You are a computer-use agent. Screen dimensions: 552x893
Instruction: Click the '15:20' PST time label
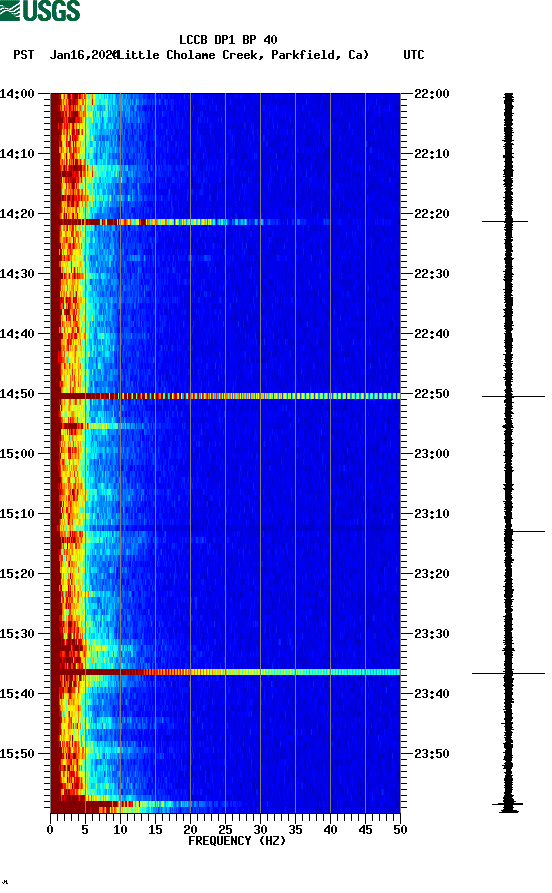(17, 574)
